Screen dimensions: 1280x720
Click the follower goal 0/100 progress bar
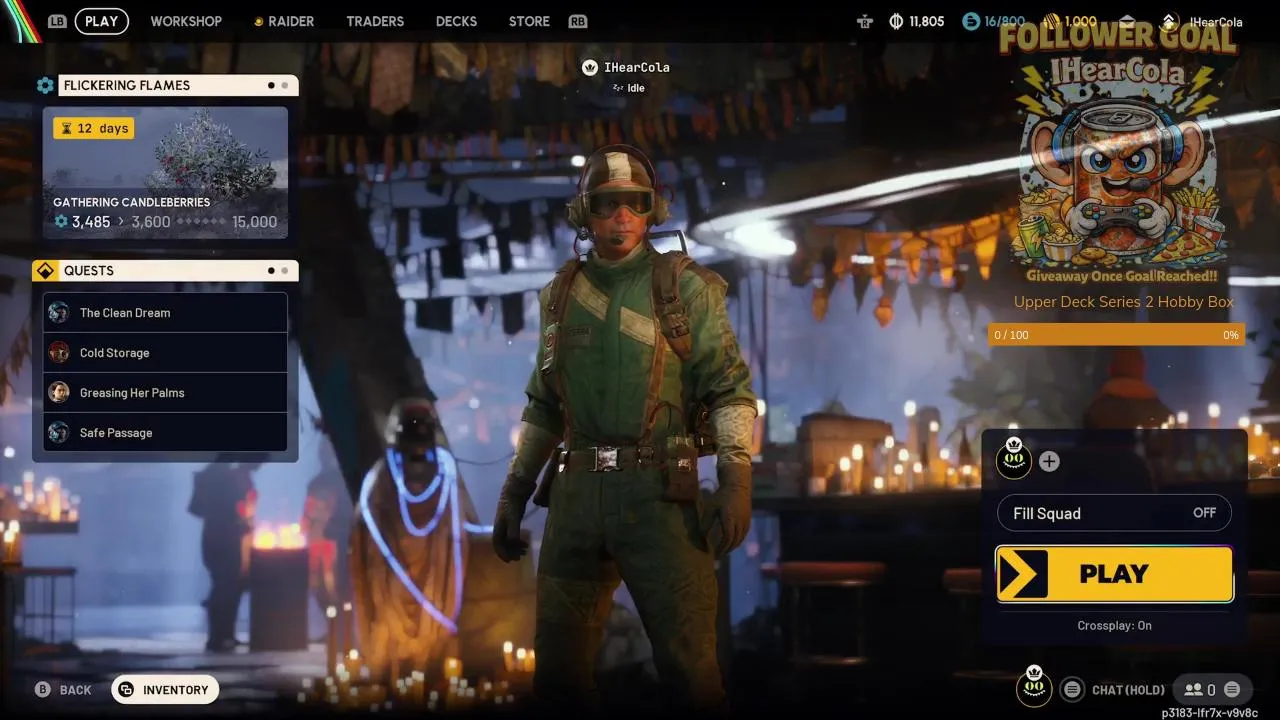click(1116, 335)
